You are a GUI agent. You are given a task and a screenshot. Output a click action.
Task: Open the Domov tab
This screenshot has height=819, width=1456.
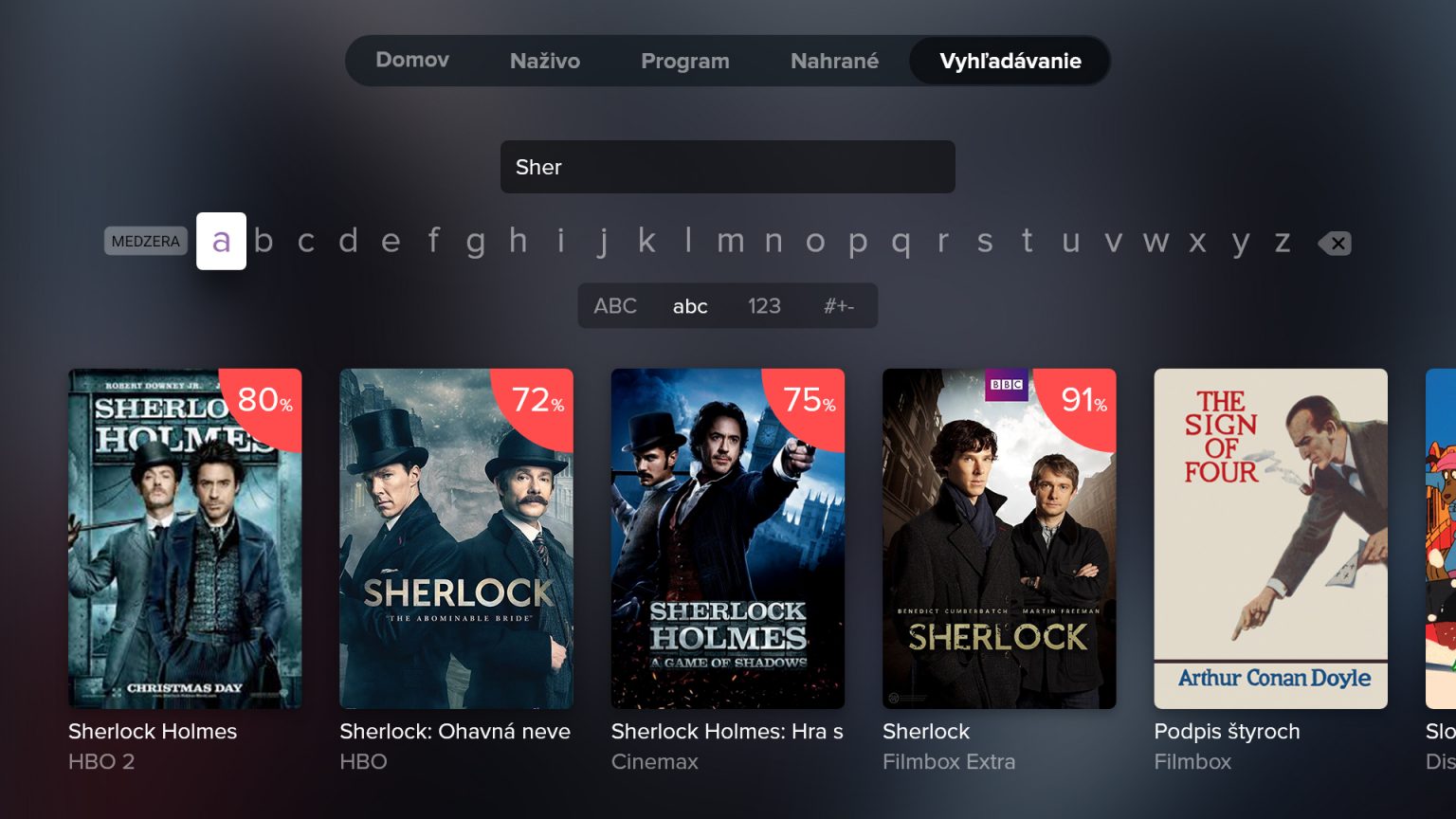click(412, 61)
